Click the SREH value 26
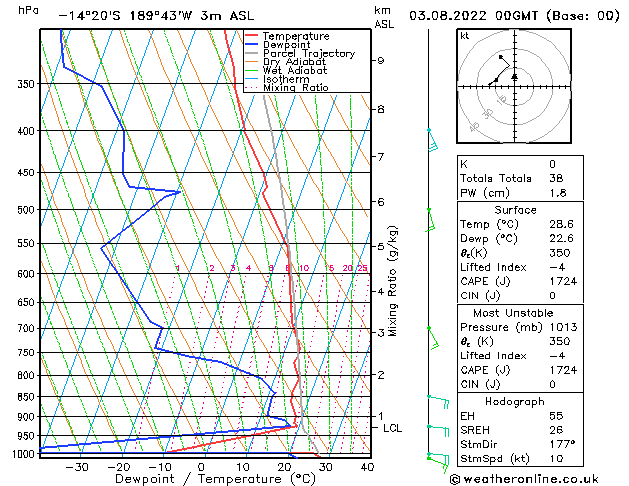Image resolution: width=629 pixels, height=486 pixels. (556, 430)
